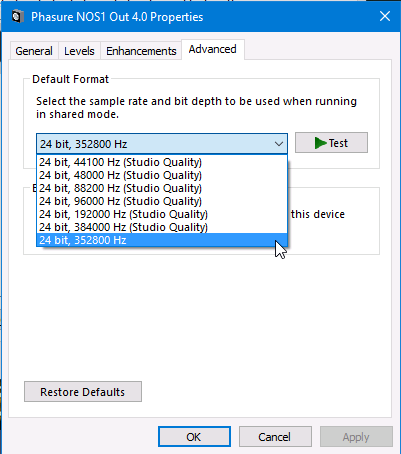Click the Apply button
This screenshot has width=401, height=454.
pyautogui.click(x=356, y=437)
